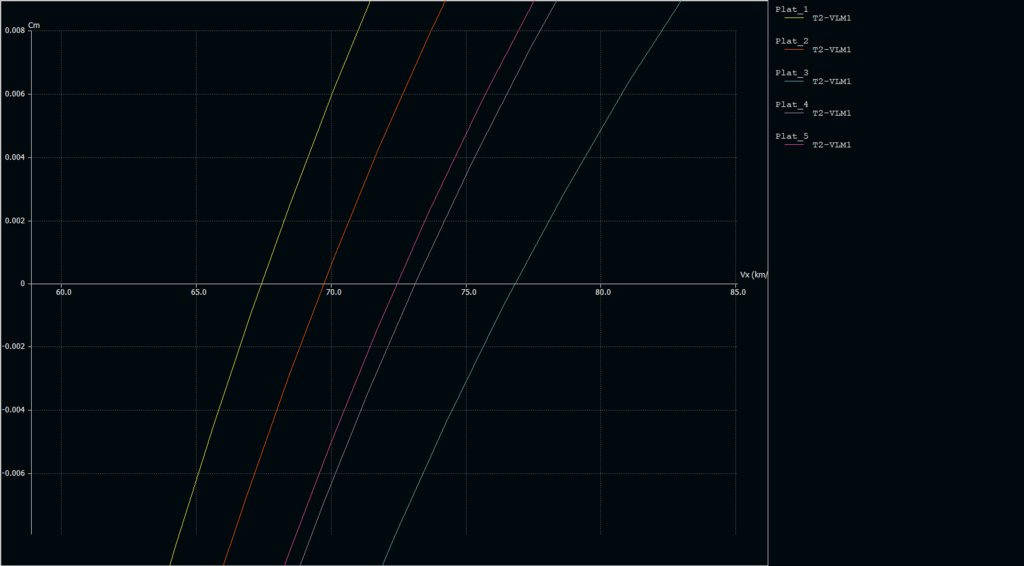Image resolution: width=1024 pixels, height=566 pixels.
Task: Click the orange line sample under Plat_2
Action: [794, 50]
